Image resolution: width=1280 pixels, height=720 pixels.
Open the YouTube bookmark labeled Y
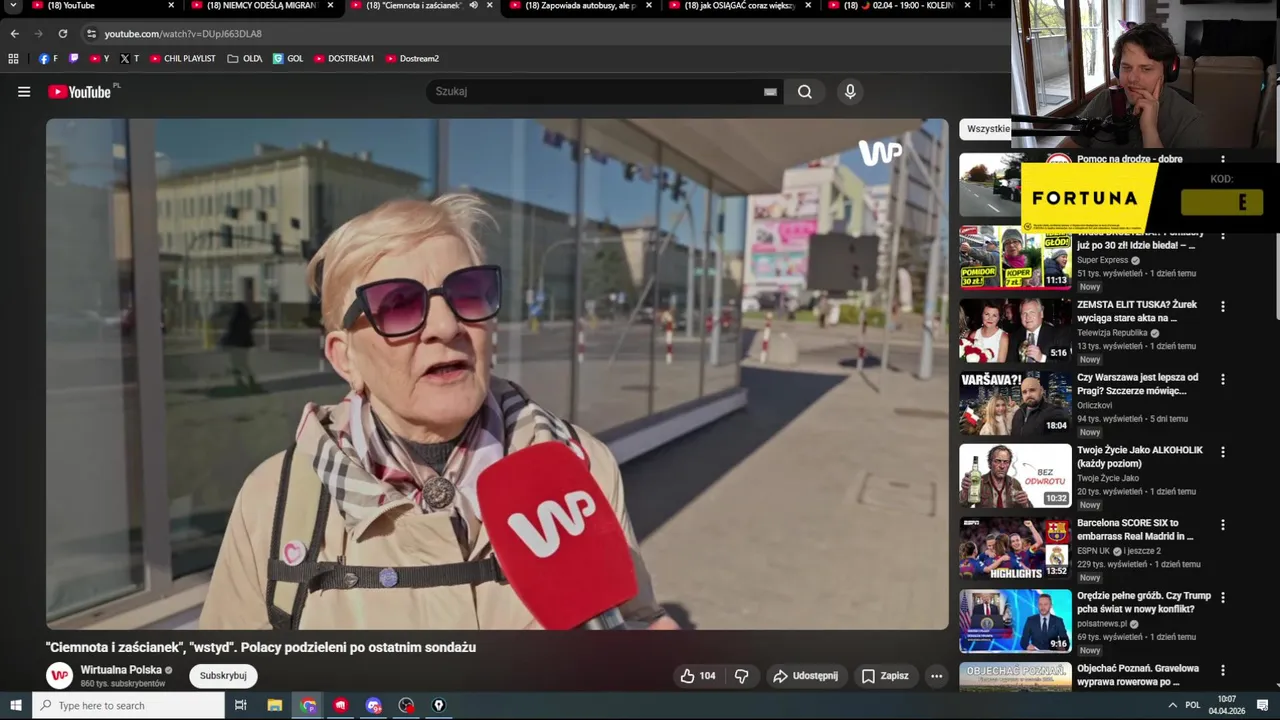(x=99, y=59)
